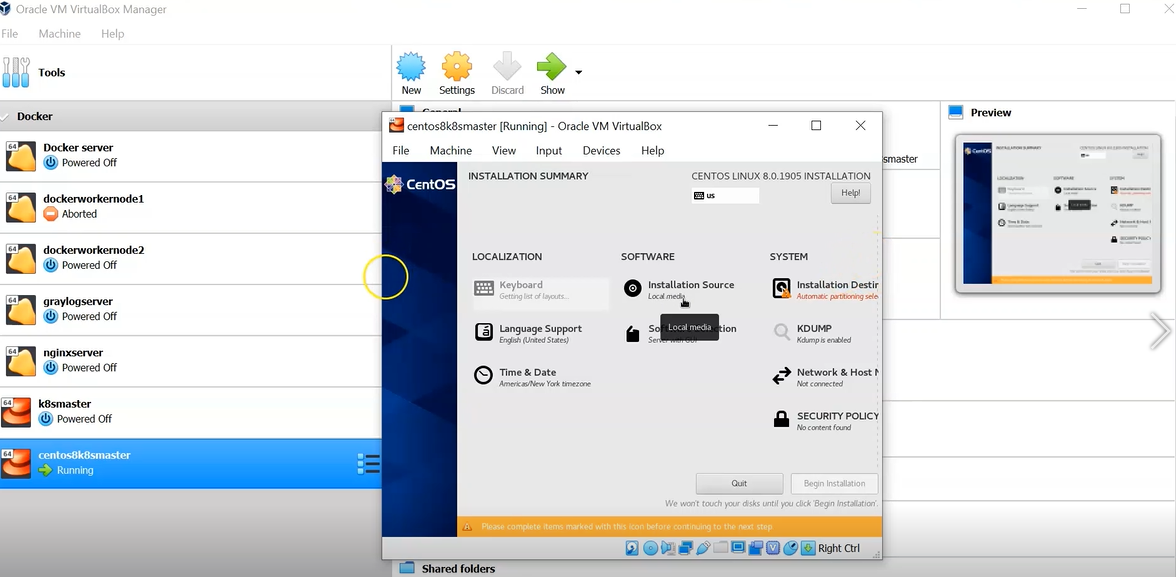Click the display status bar icon
The height and width of the screenshot is (577, 1176).
[738, 548]
